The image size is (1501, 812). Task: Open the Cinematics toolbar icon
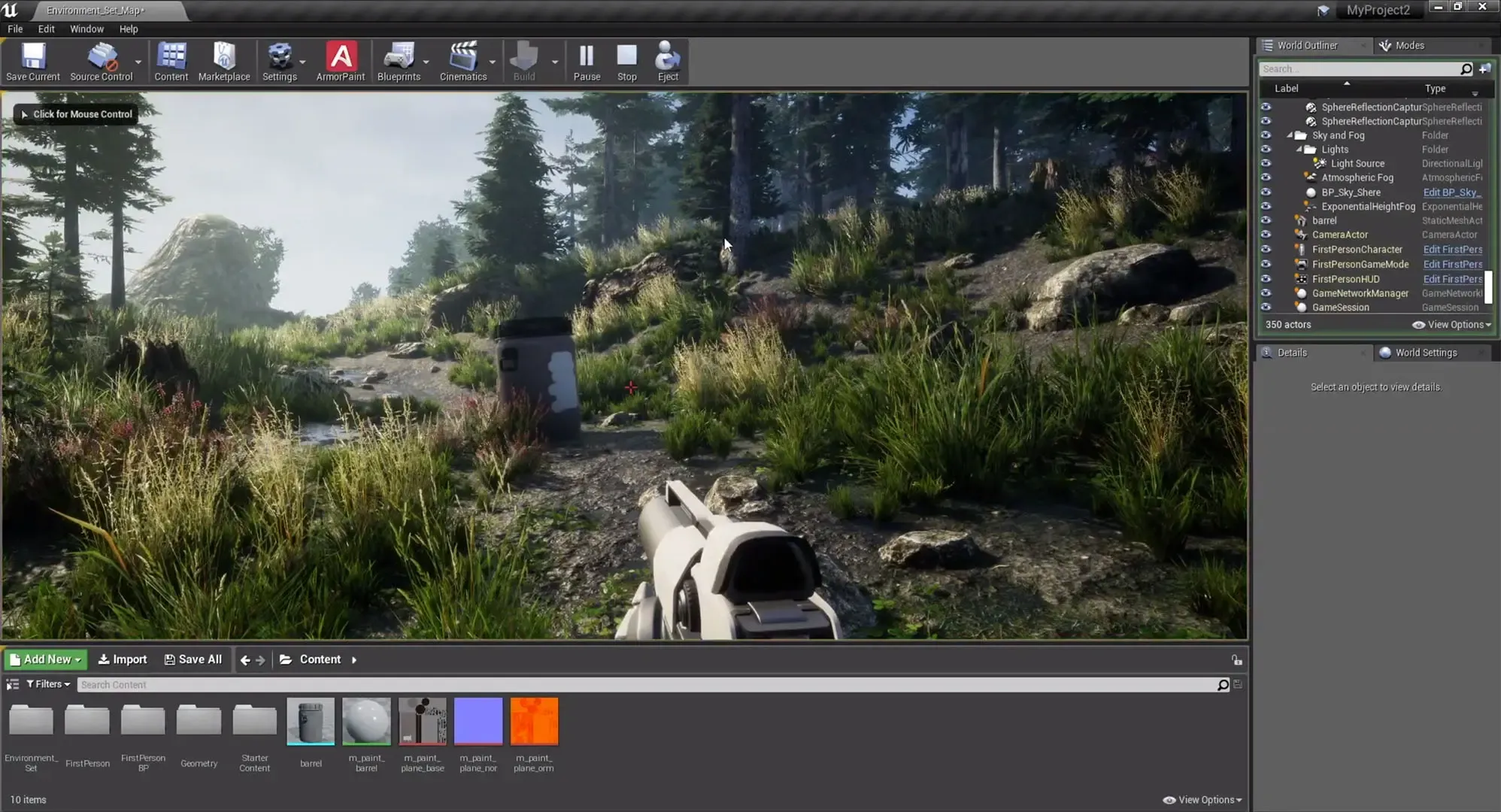pos(462,60)
